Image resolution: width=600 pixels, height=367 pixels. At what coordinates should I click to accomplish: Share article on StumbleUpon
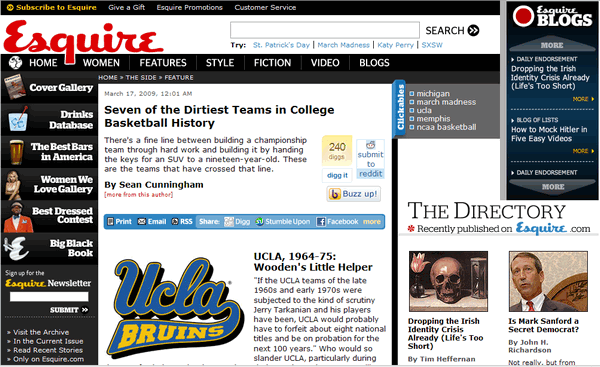(283, 222)
